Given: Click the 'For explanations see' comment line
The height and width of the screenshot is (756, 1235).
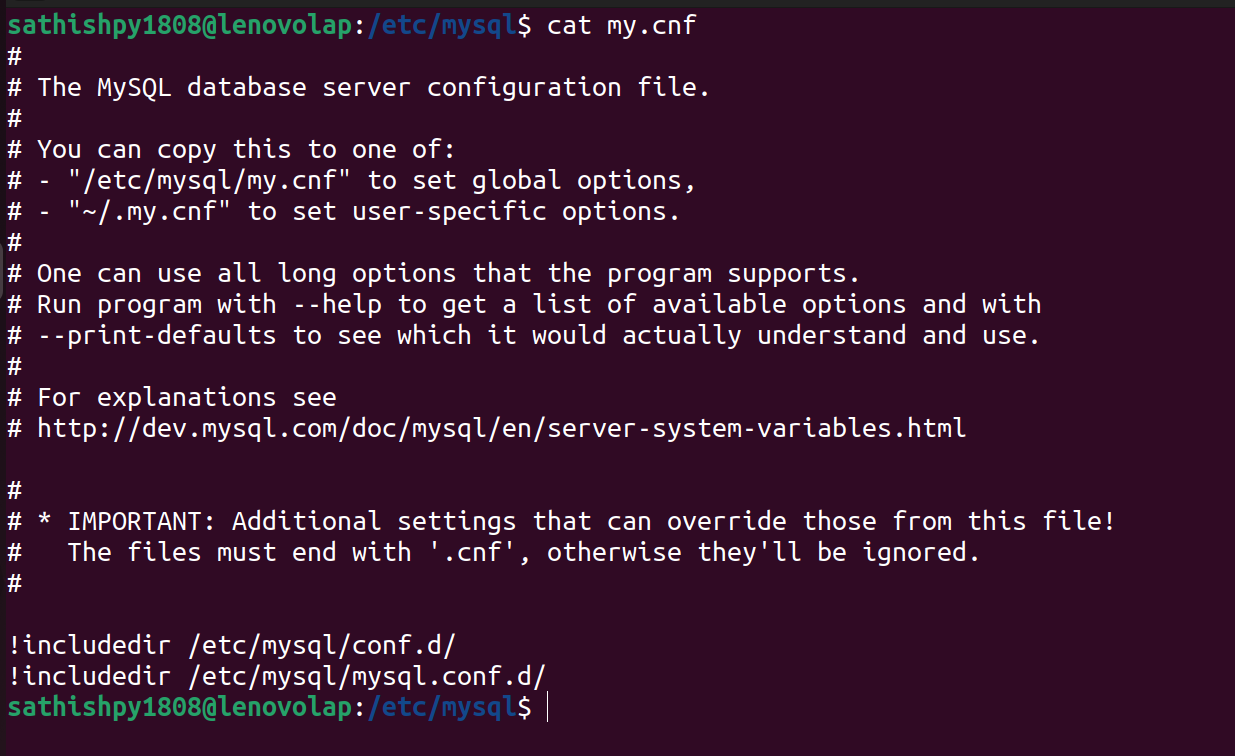Looking at the screenshot, I should coord(186,397).
